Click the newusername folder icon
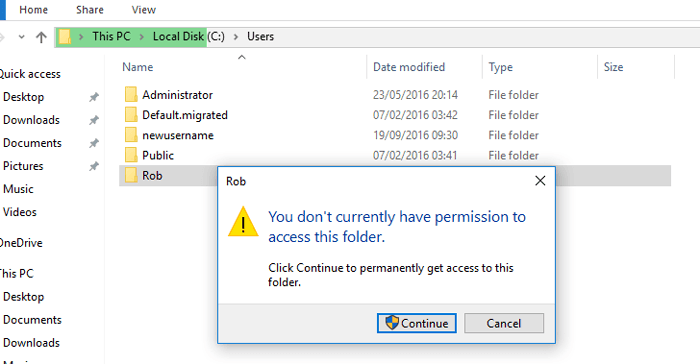 (131, 135)
